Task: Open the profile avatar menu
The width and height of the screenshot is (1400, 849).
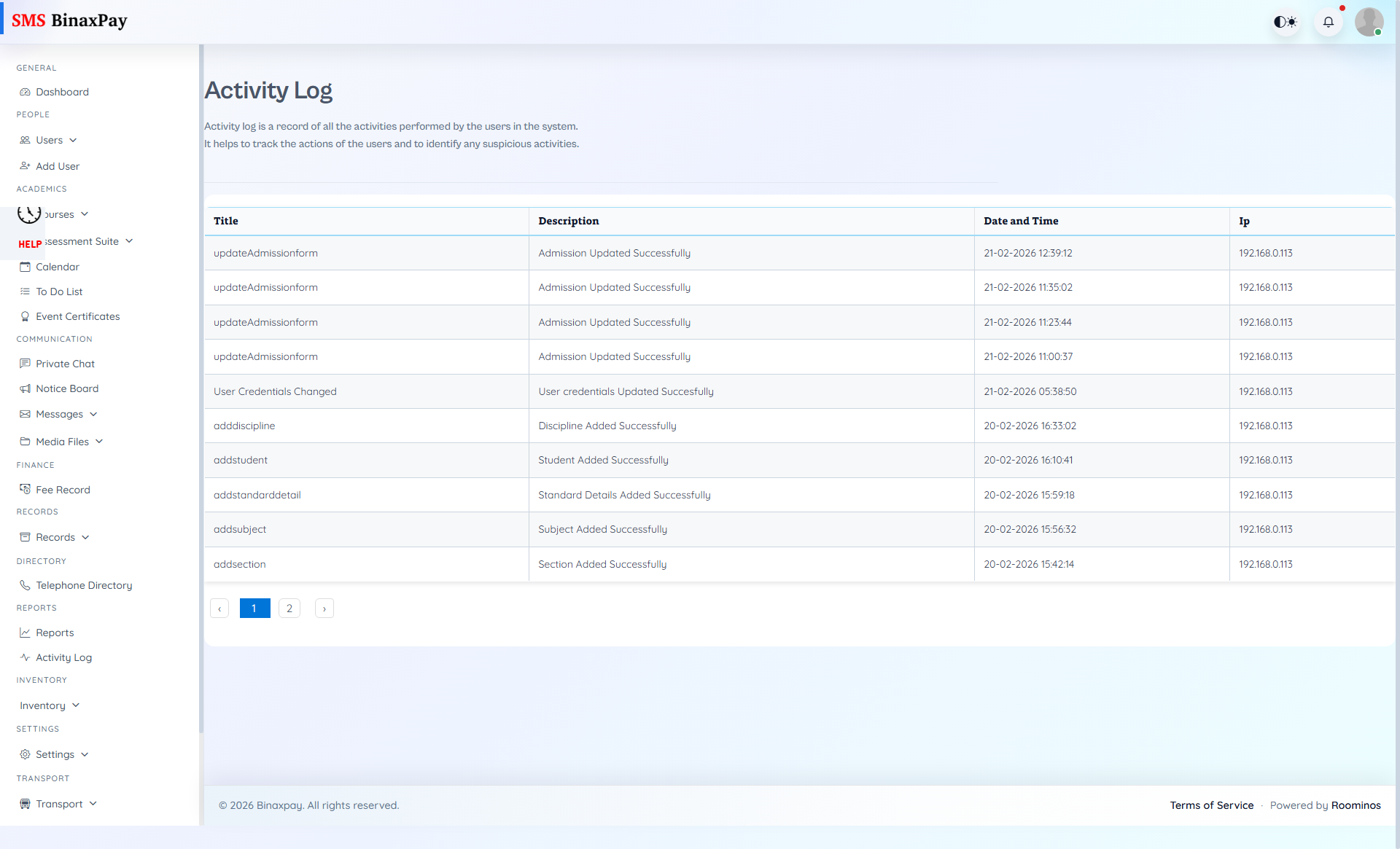Action: [1369, 22]
